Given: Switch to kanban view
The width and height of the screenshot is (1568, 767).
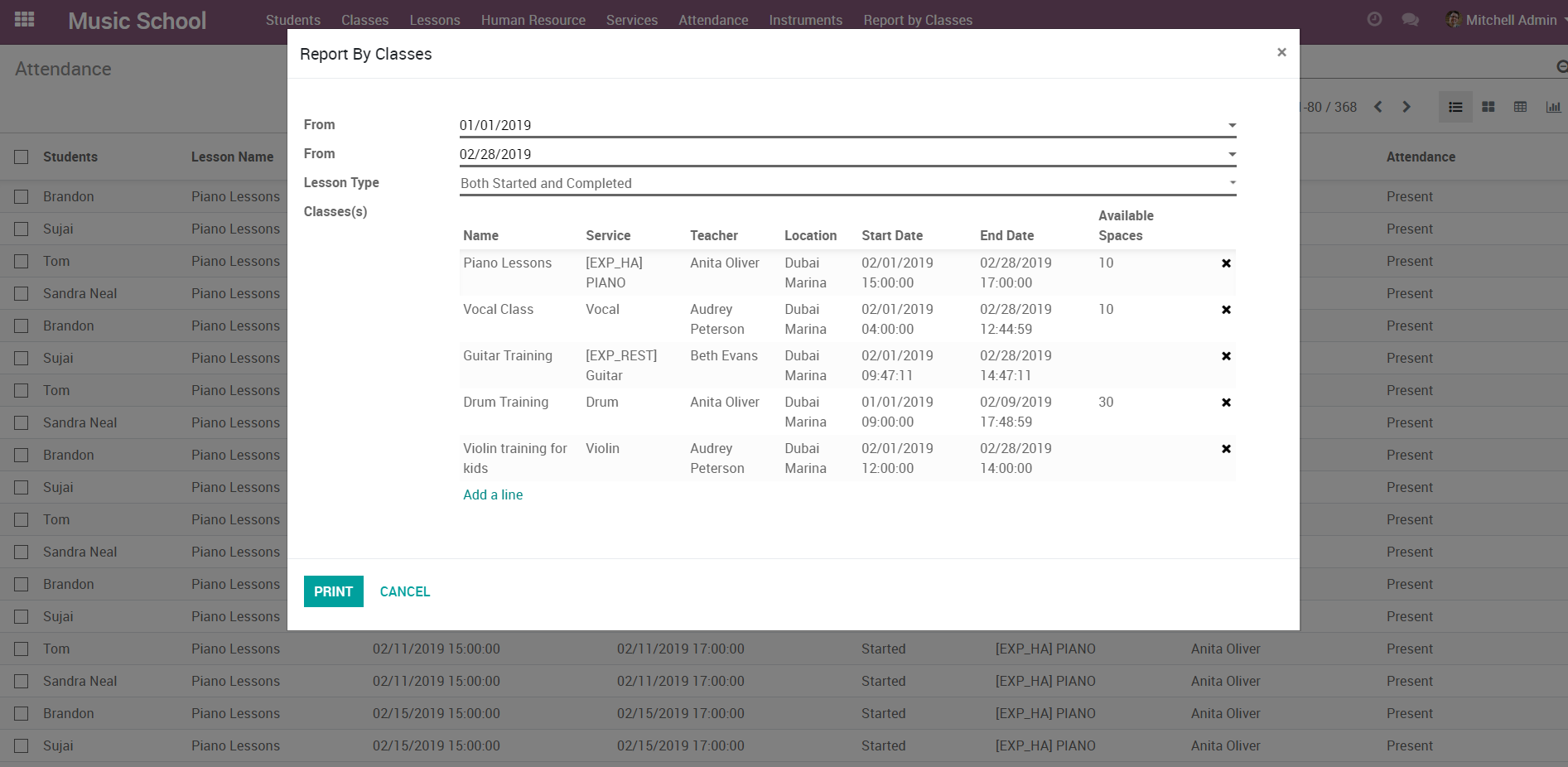Looking at the screenshot, I should tap(1488, 107).
